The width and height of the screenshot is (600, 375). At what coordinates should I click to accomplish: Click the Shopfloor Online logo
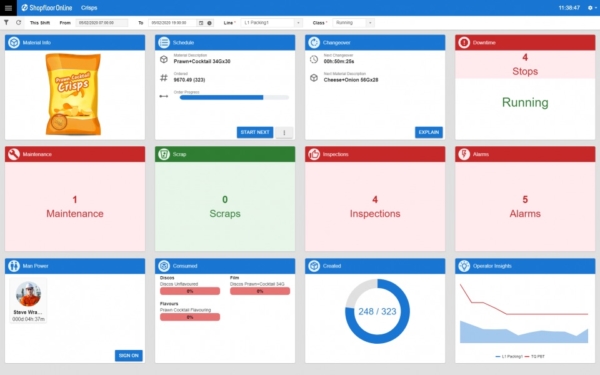tap(47, 8)
